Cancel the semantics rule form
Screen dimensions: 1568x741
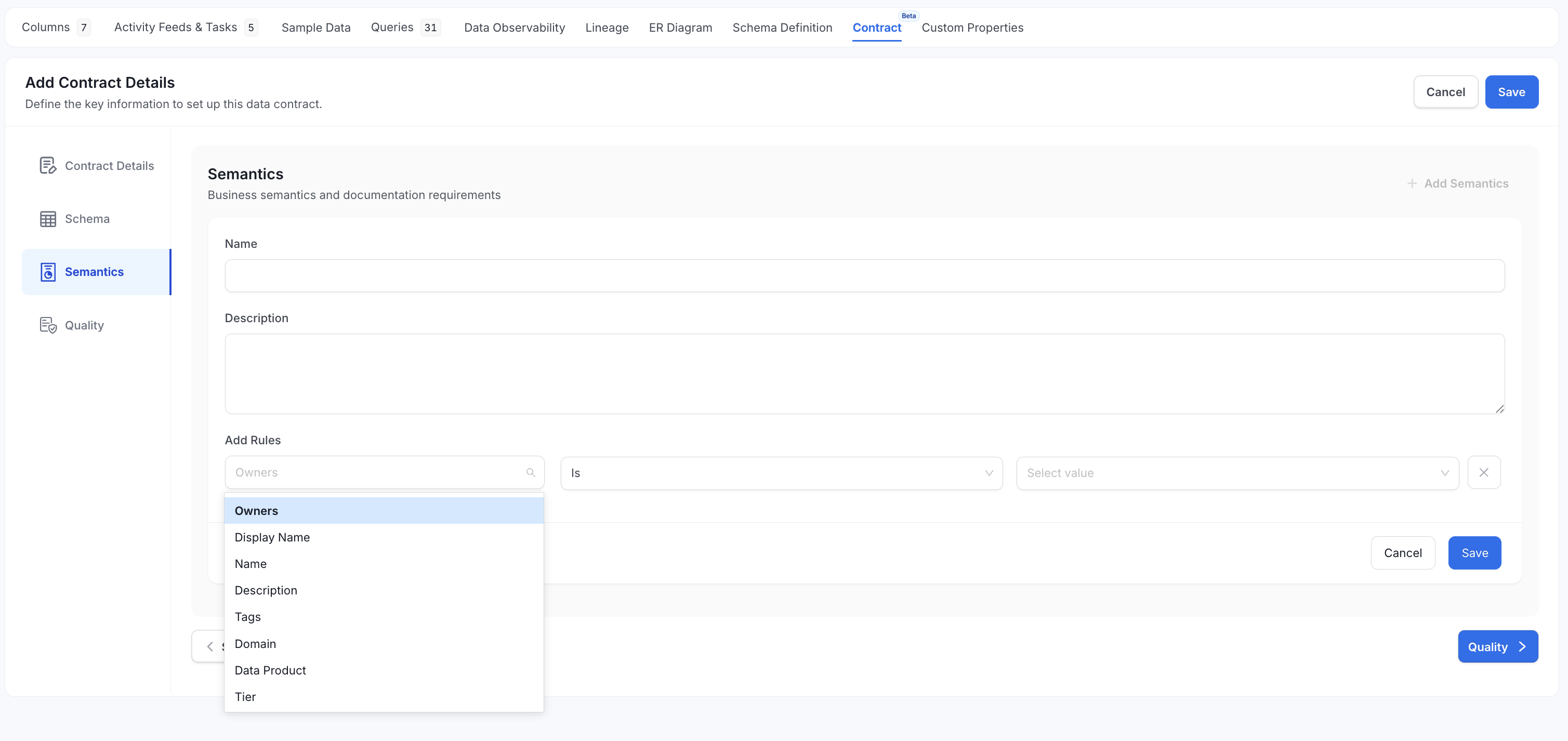click(1403, 552)
